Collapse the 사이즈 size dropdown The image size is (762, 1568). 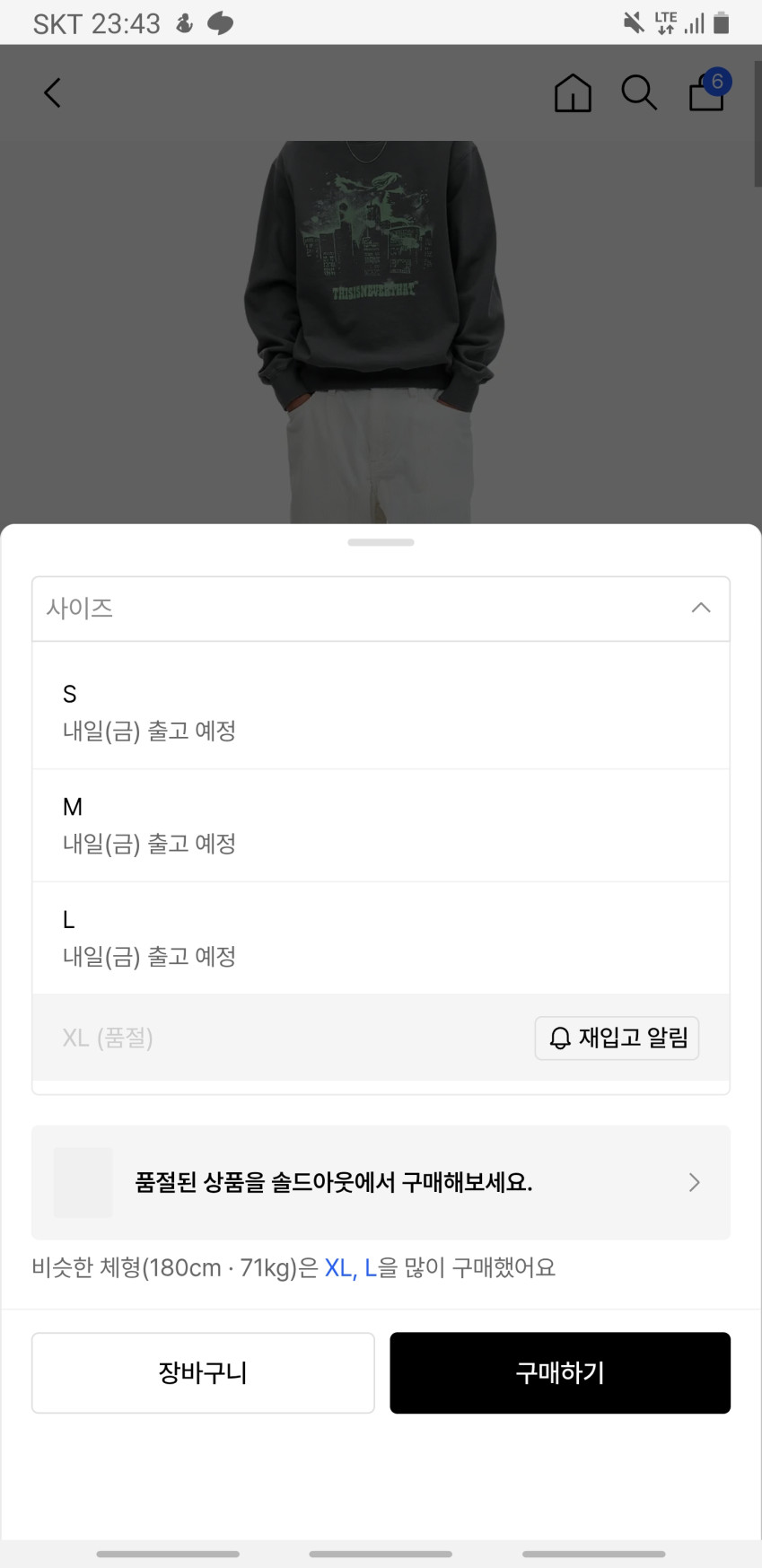pyautogui.click(x=701, y=609)
